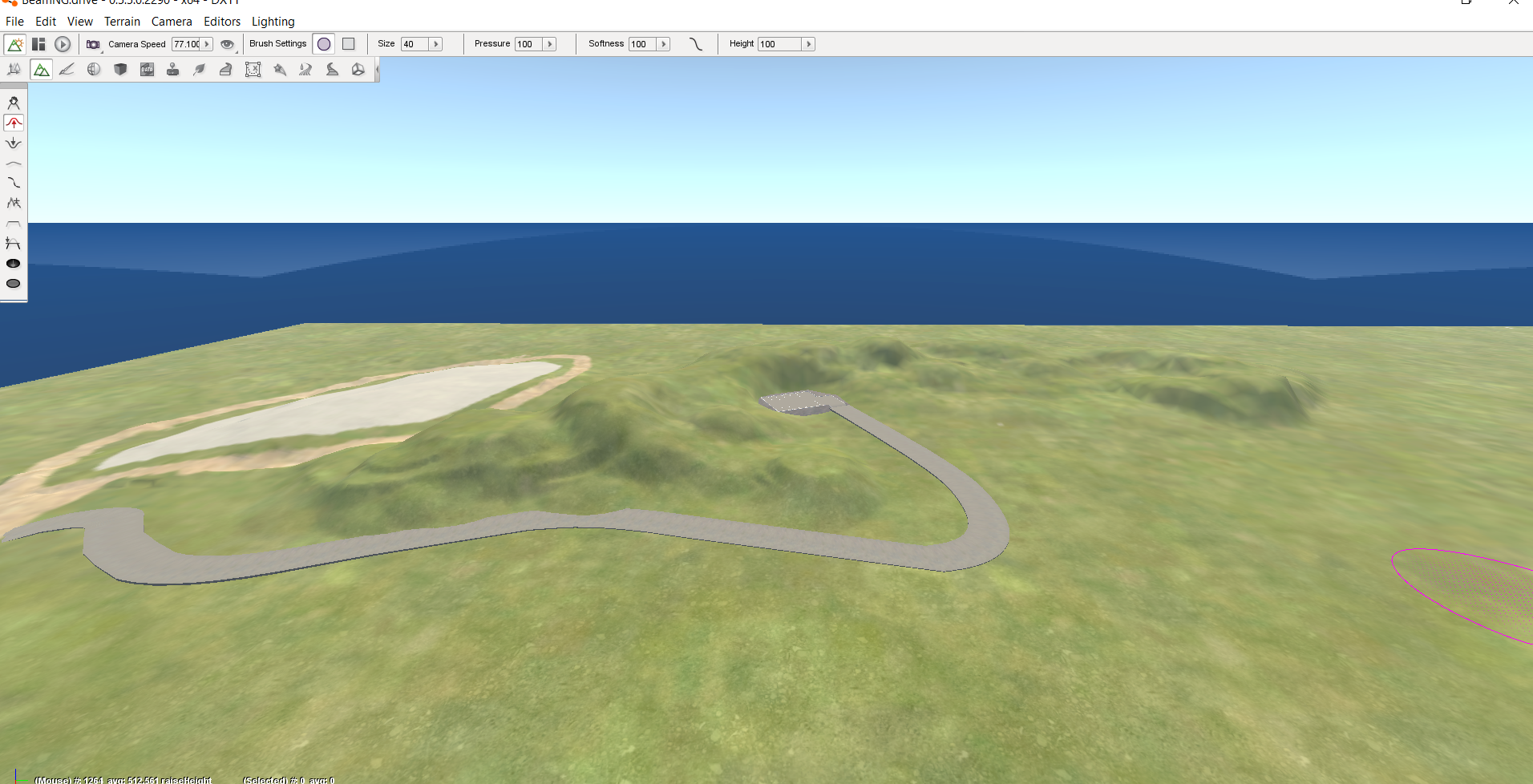Open the Decal Editor stamp icon
Screen dimensions: 1533x784
[172, 70]
